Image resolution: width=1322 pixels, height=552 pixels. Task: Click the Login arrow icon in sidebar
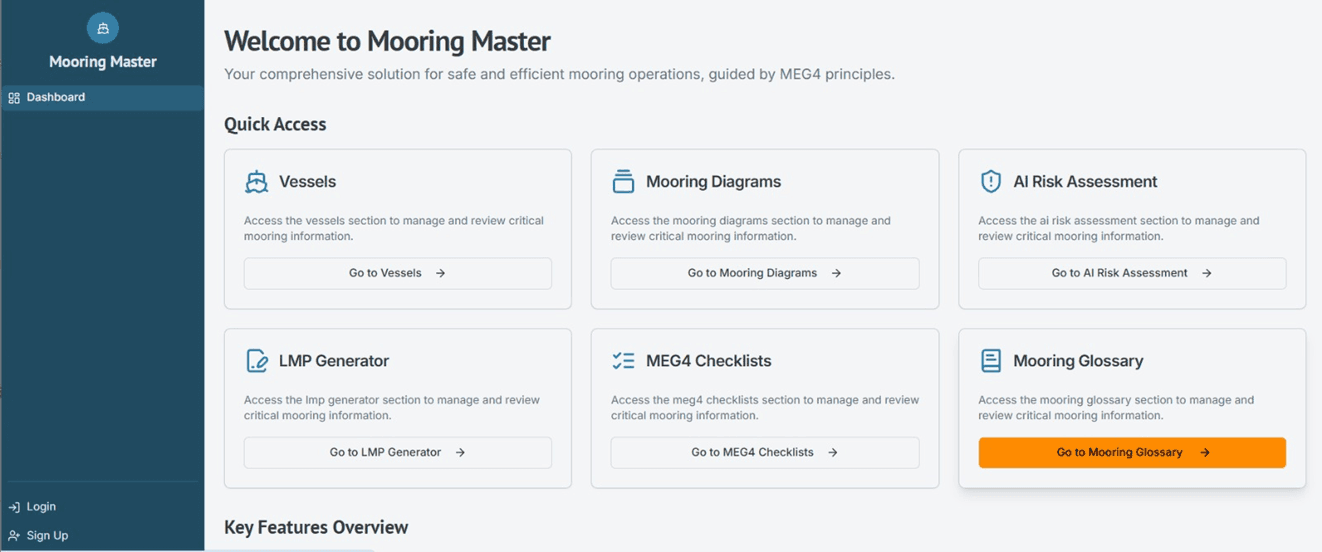14,507
